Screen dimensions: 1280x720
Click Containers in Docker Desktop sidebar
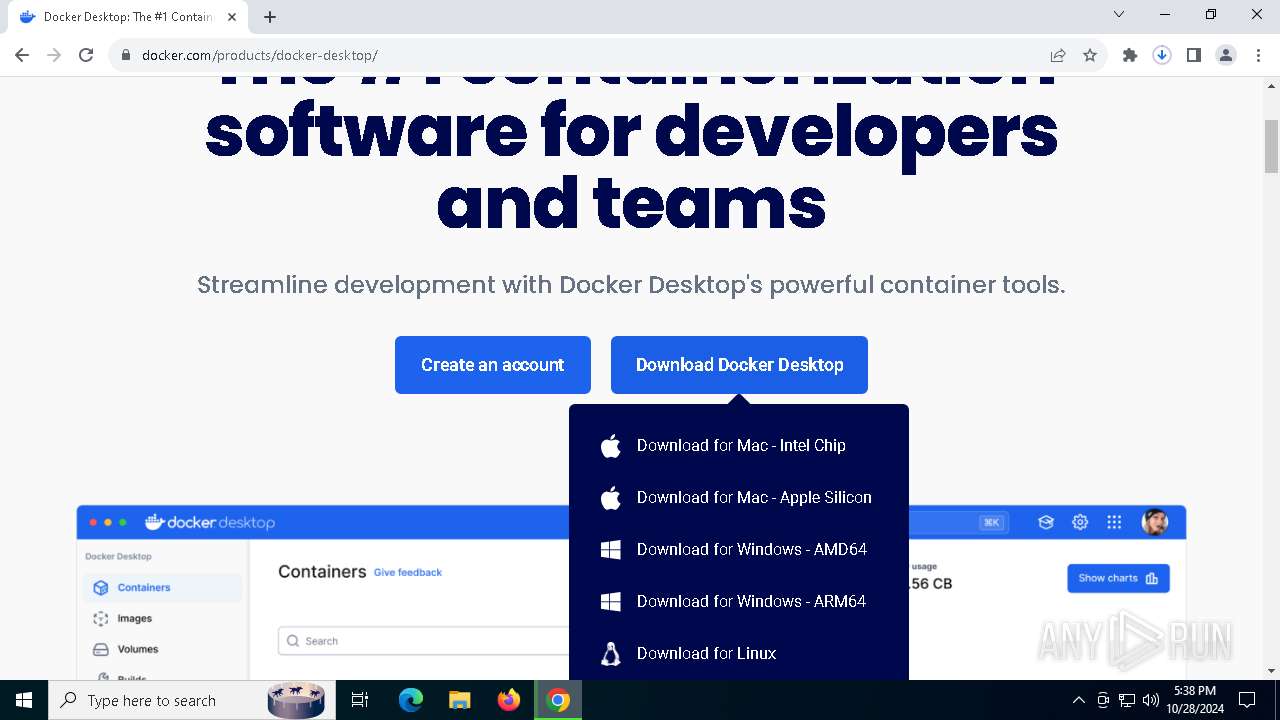tap(162, 588)
